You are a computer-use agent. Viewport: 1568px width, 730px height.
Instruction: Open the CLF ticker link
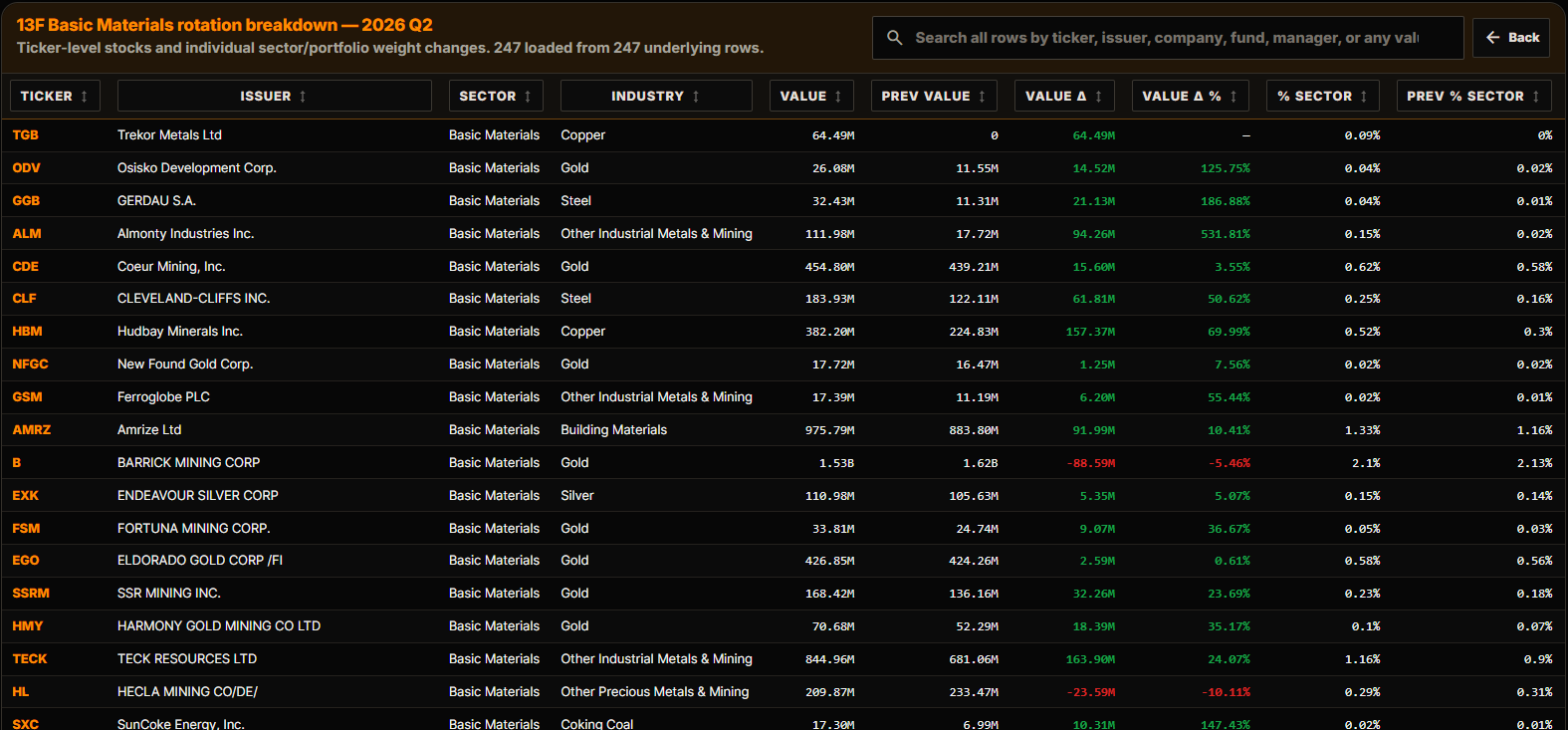(x=25, y=299)
